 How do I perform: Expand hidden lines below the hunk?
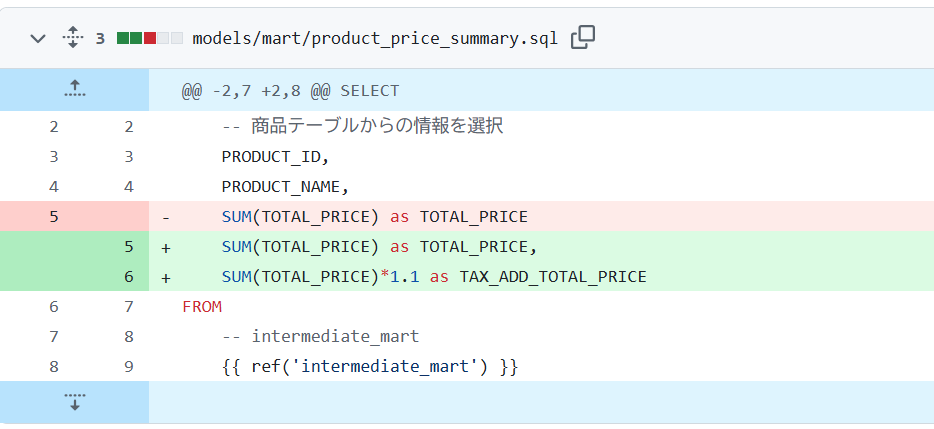tap(74, 402)
